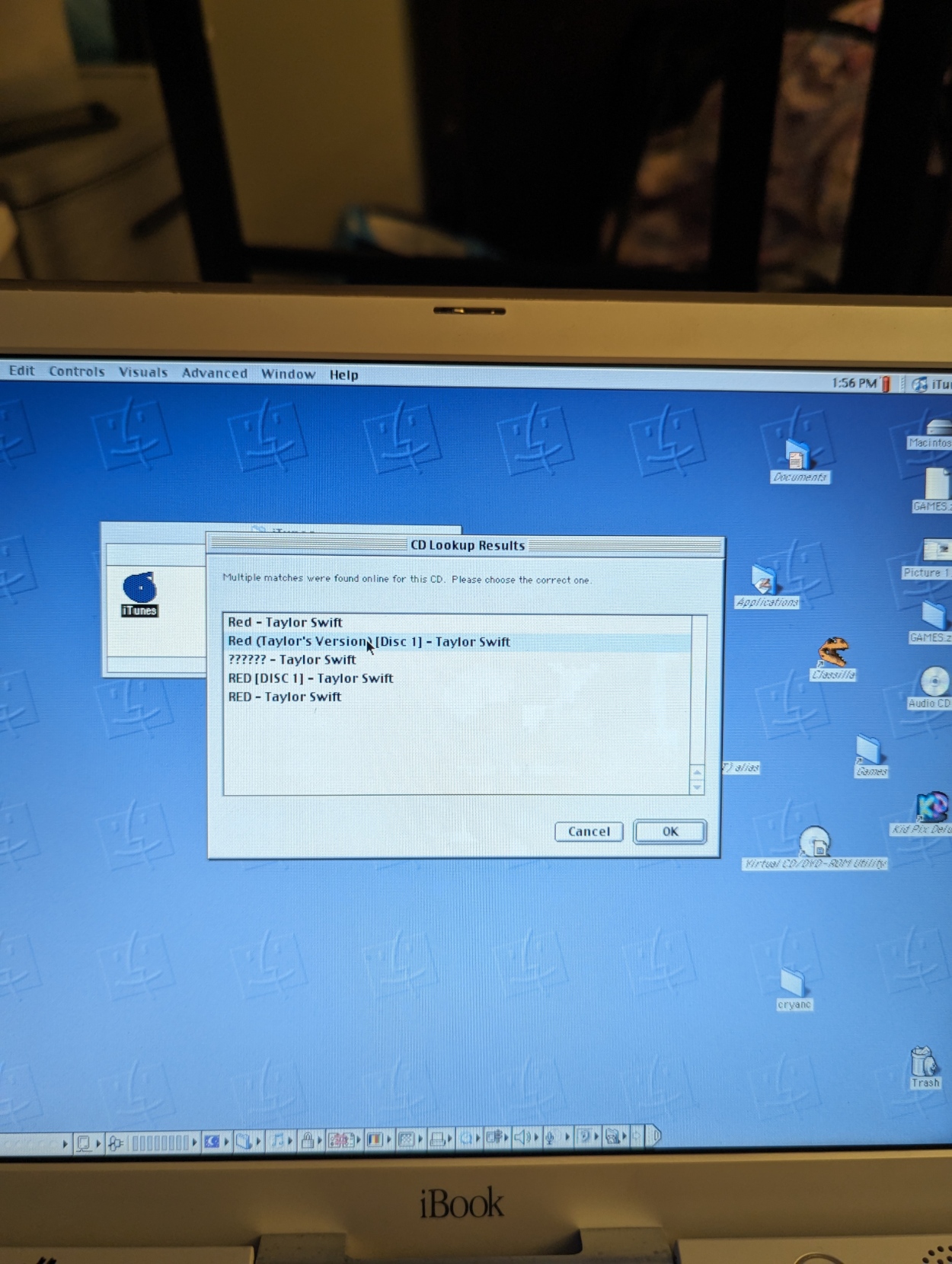Viewport: 952px width, 1264px height.
Task: Select the 'Red - Taylor Swift' match
Action: tap(457, 622)
